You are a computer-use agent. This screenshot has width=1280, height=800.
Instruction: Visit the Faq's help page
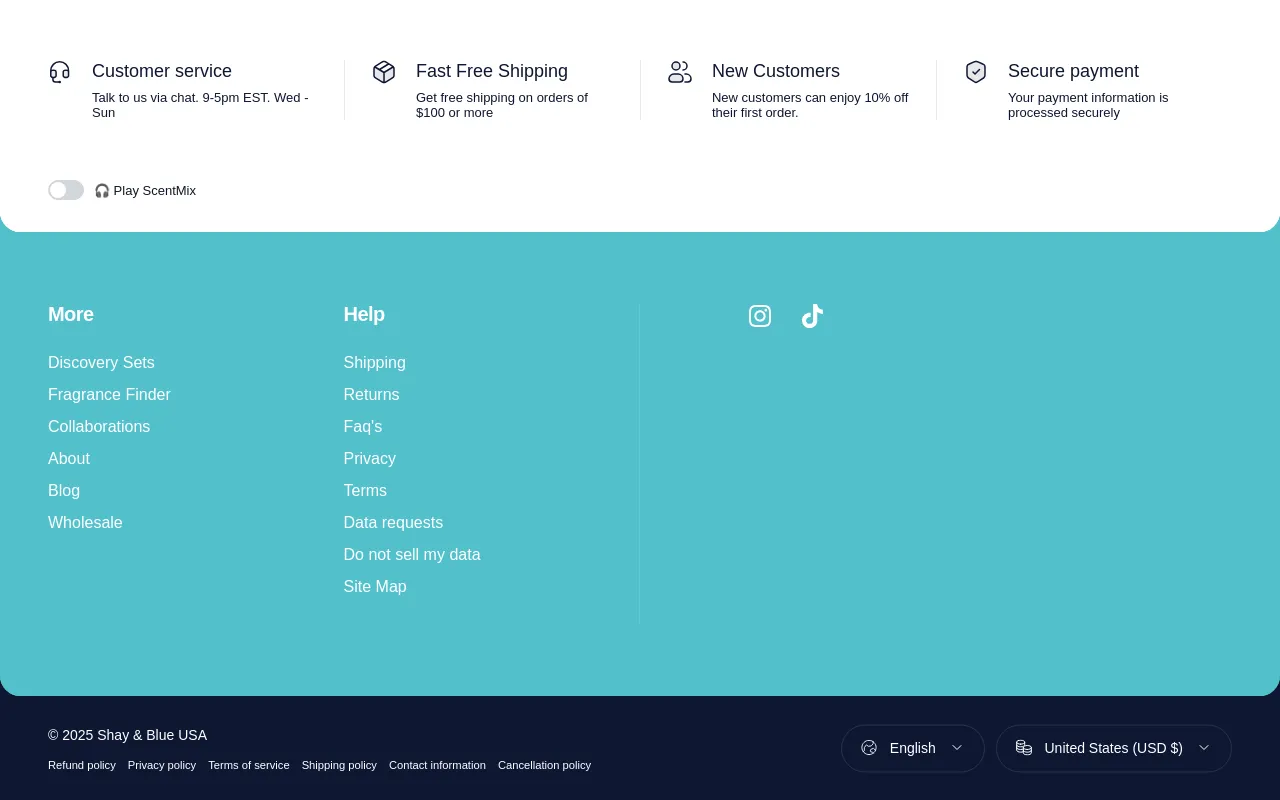(x=363, y=427)
